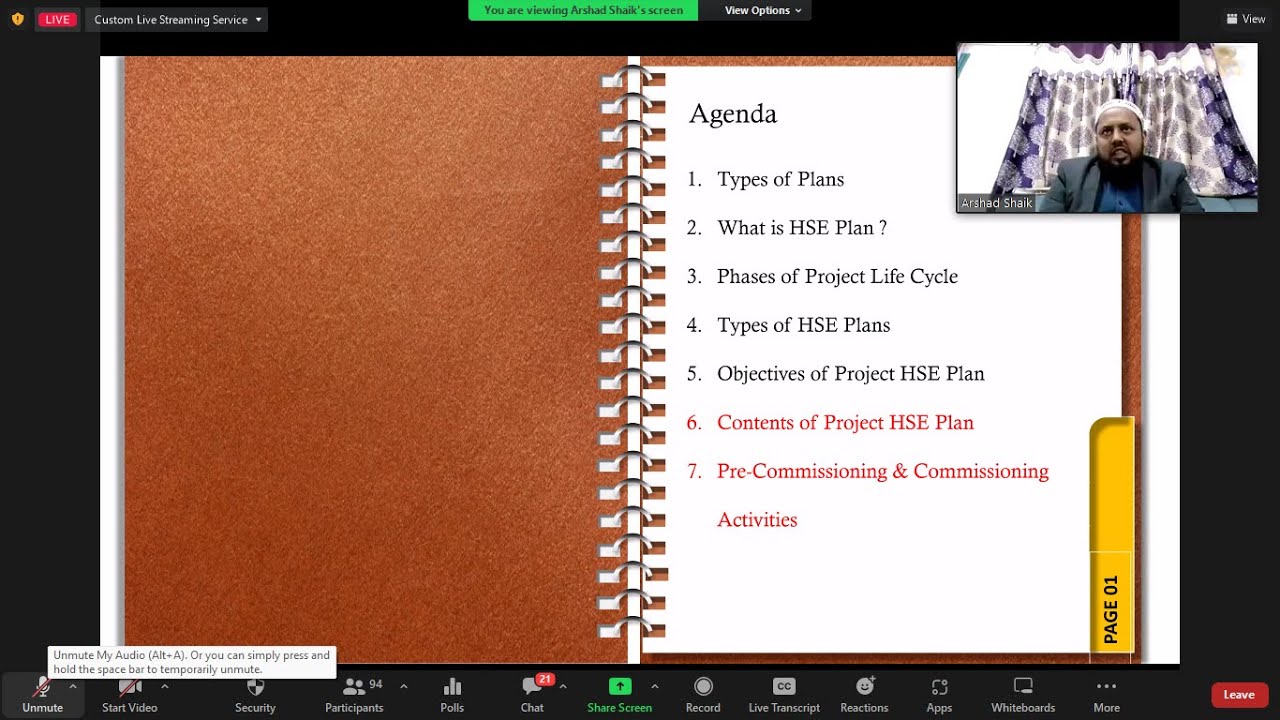Click the meeting security shield icon
The height and width of the screenshot is (720, 1280).
pyautogui.click(x=17, y=19)
